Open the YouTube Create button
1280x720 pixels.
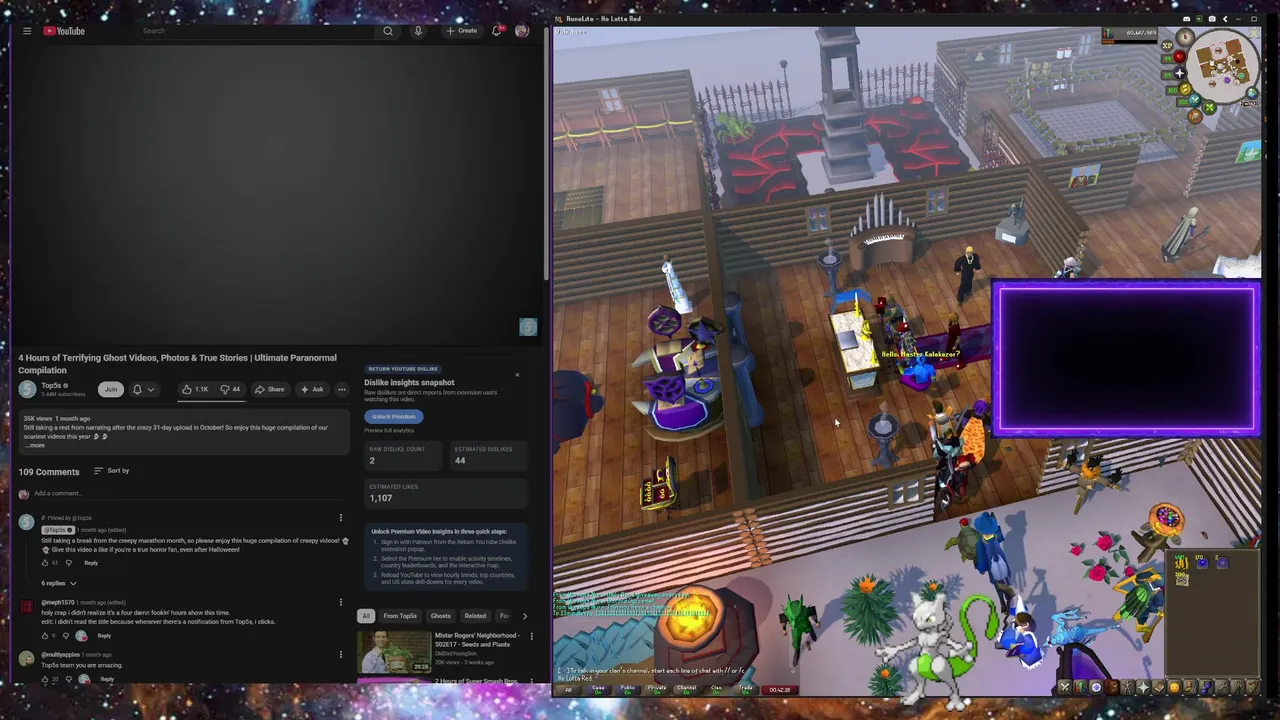pyautogui.click(x=462, y=31)
